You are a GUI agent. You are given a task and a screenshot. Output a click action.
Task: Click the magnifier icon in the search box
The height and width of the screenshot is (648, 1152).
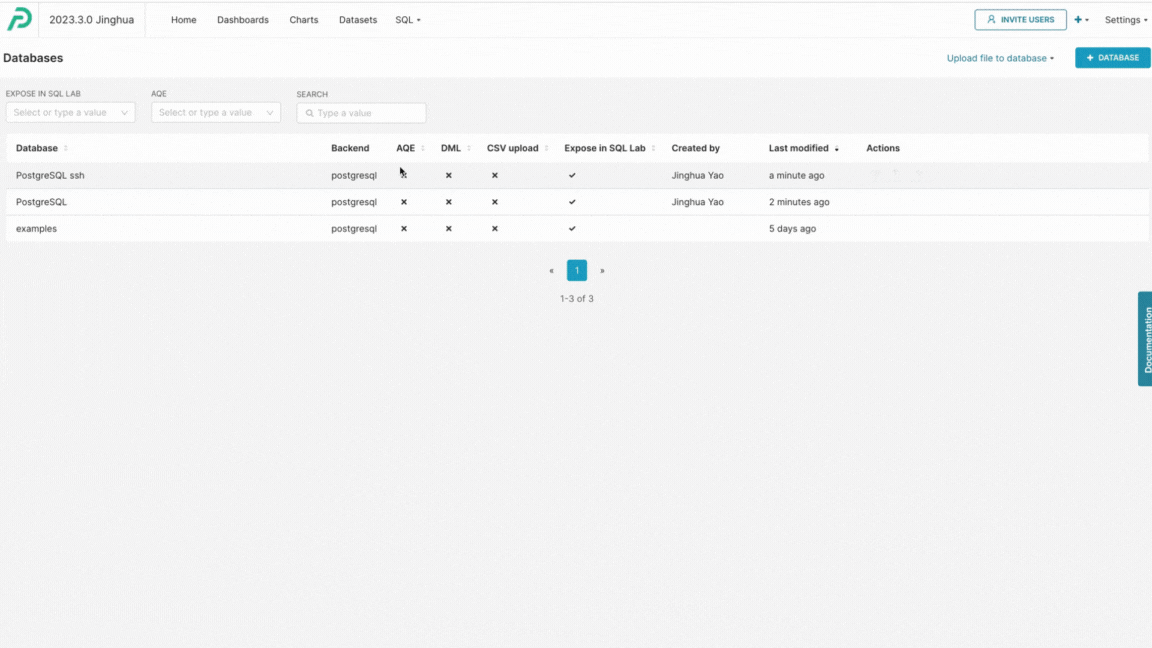309,113
